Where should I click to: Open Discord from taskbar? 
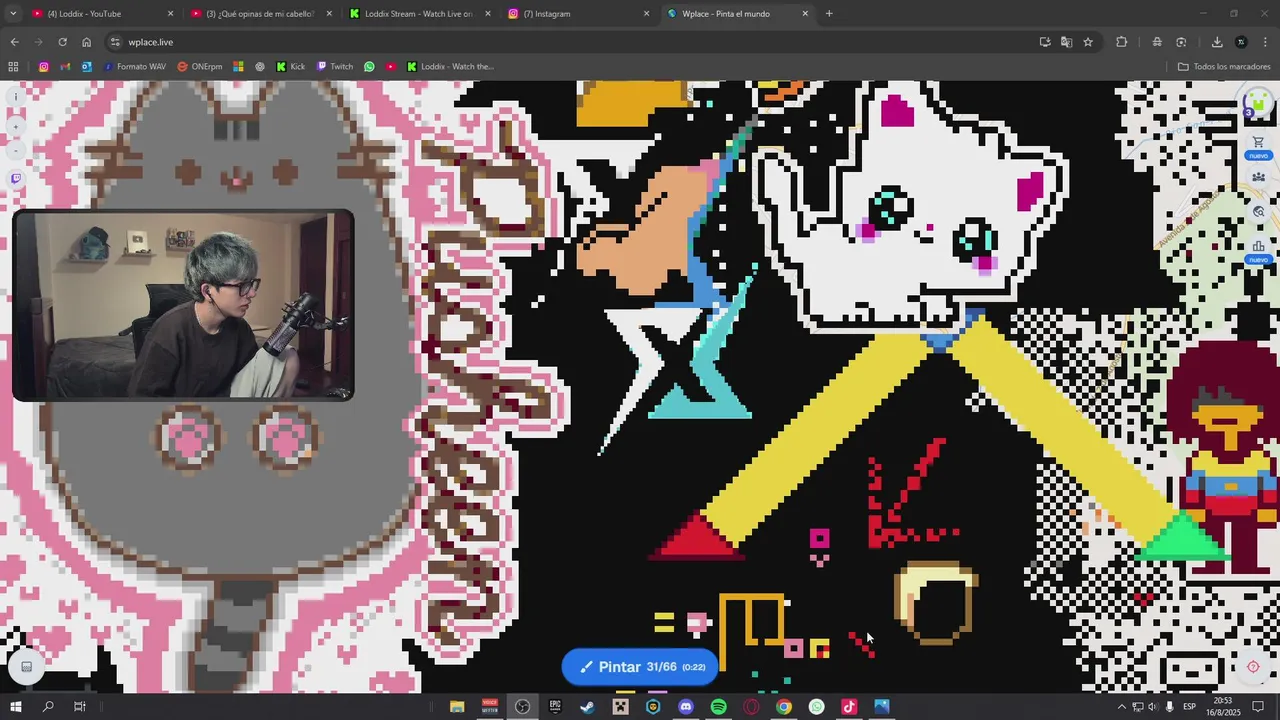click(685, 707)
